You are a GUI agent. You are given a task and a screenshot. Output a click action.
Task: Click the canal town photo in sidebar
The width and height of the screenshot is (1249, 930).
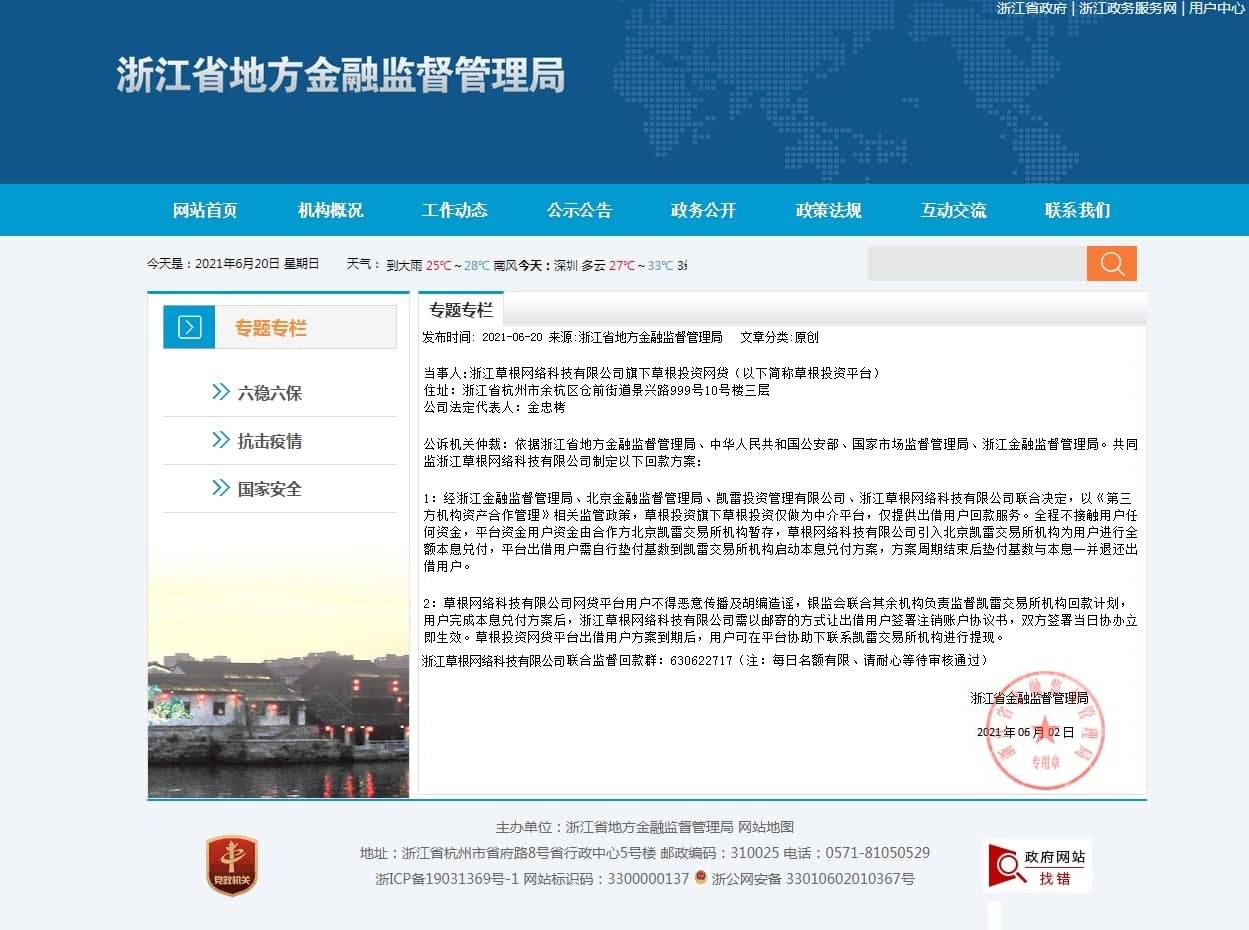278,715
